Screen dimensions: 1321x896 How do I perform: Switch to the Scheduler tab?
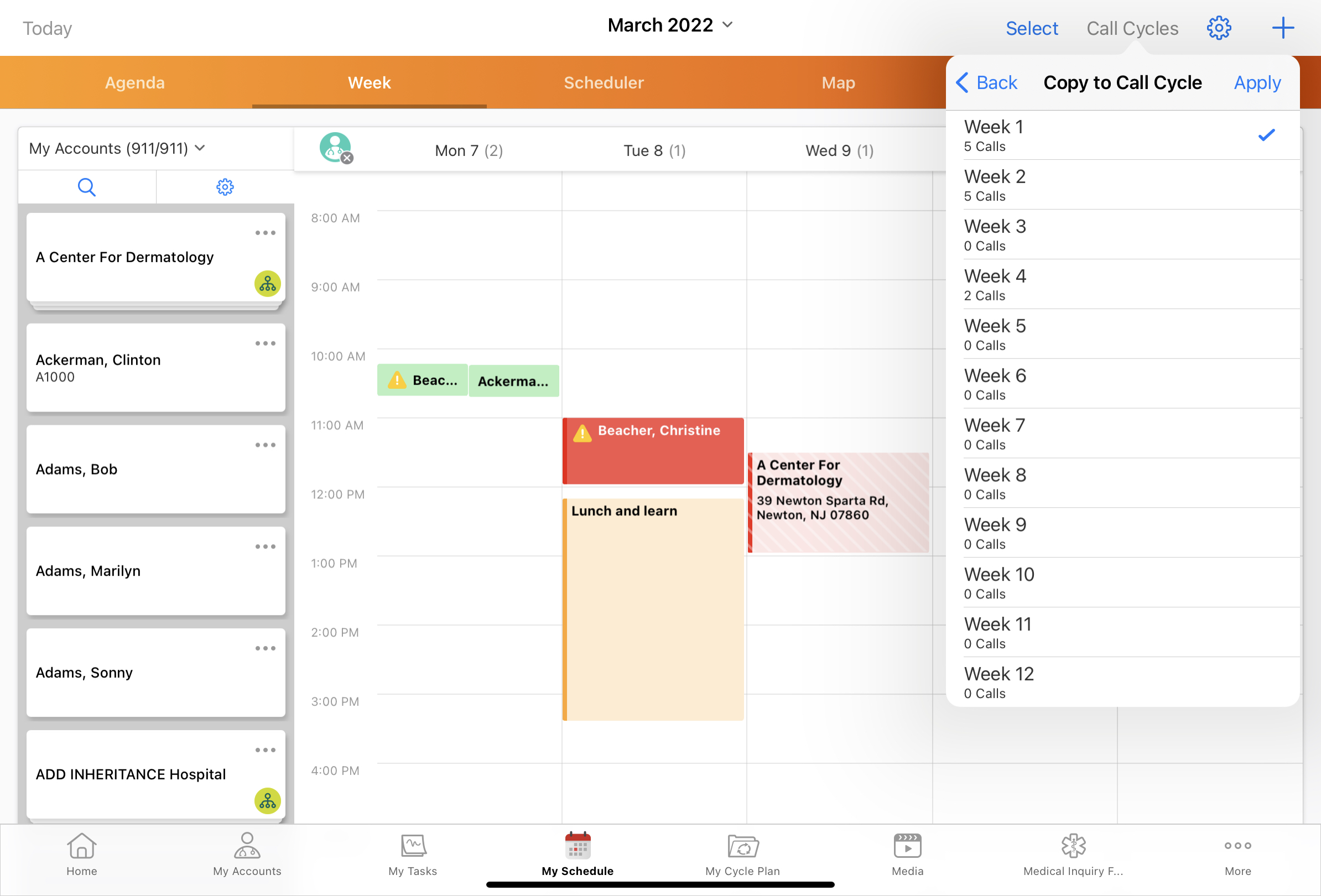[x=603, y=82]
